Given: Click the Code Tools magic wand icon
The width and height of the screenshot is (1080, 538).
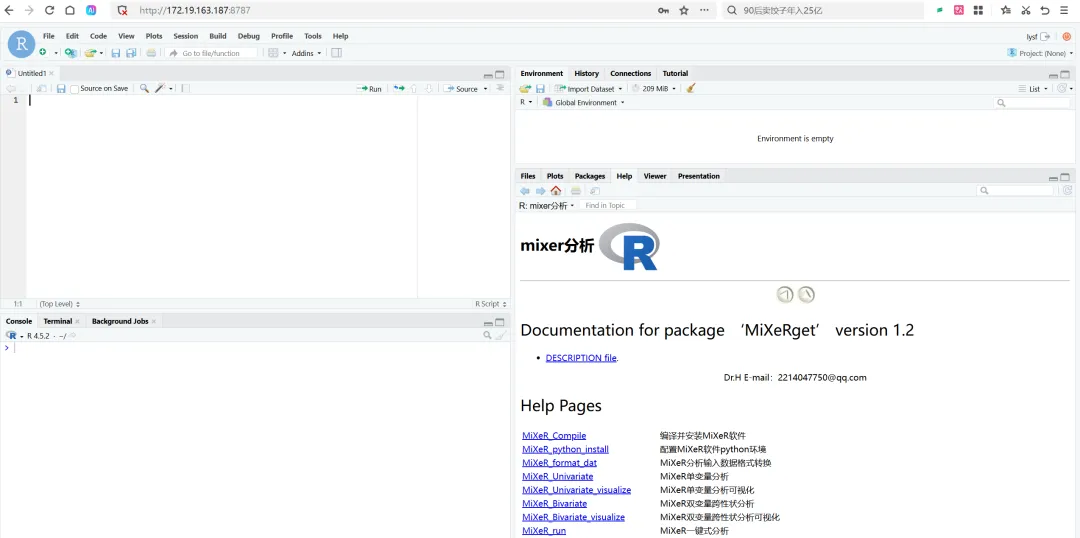Looking at the screenshot, I should tap(160, 88).
